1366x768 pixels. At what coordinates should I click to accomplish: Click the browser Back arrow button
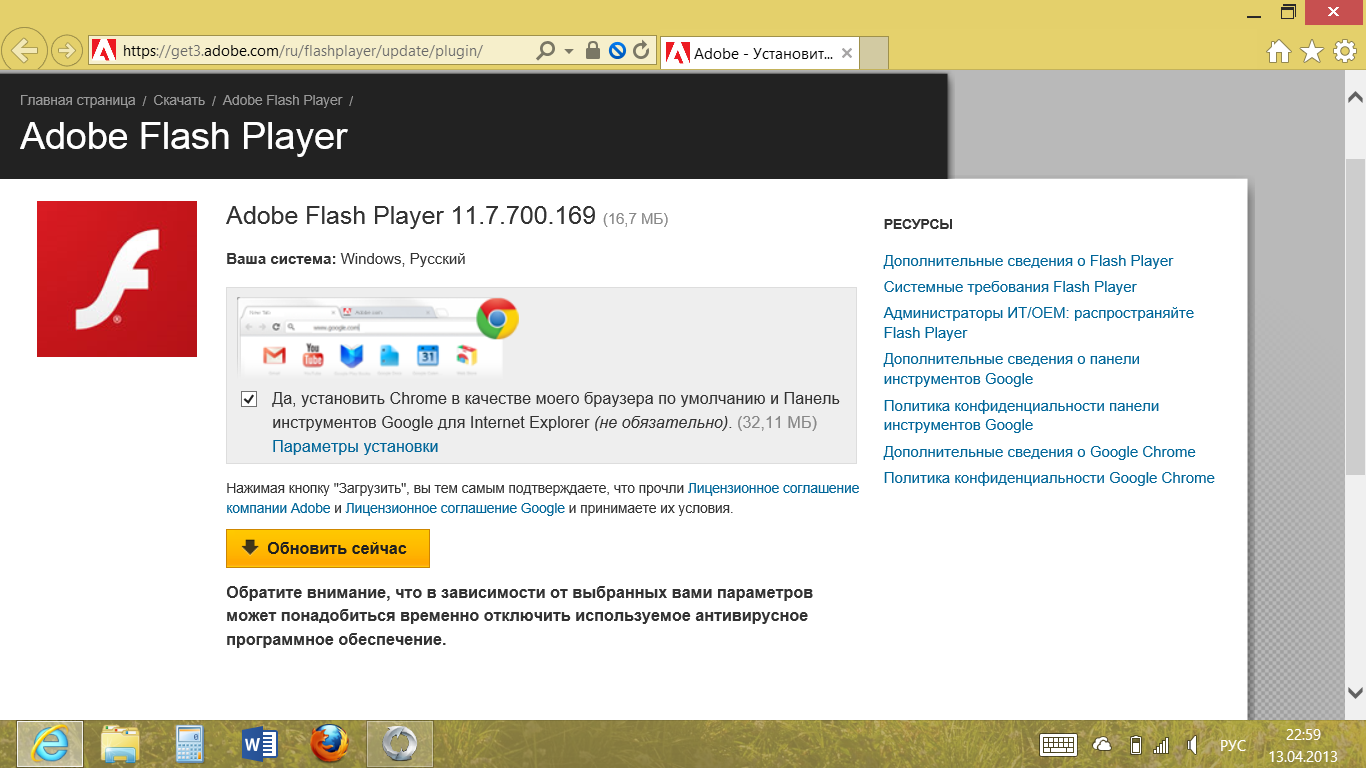(x=26, y=50)
